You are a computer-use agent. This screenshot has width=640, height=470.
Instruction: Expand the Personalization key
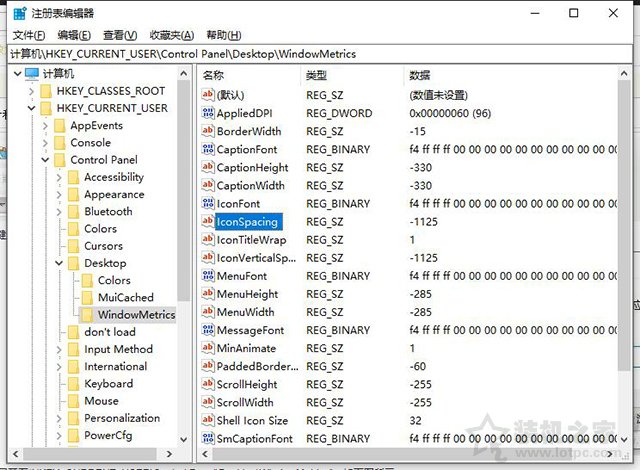coord(59,418)
